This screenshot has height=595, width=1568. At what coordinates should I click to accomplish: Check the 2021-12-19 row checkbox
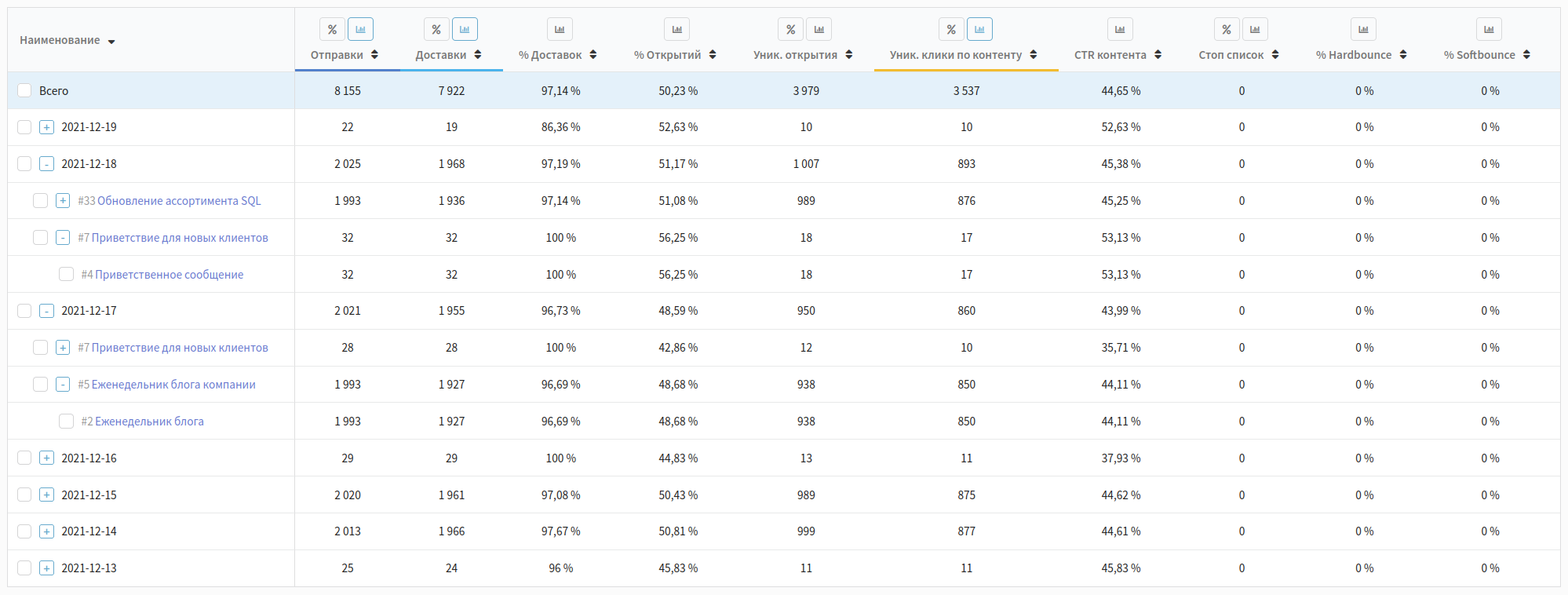(24, 127)
